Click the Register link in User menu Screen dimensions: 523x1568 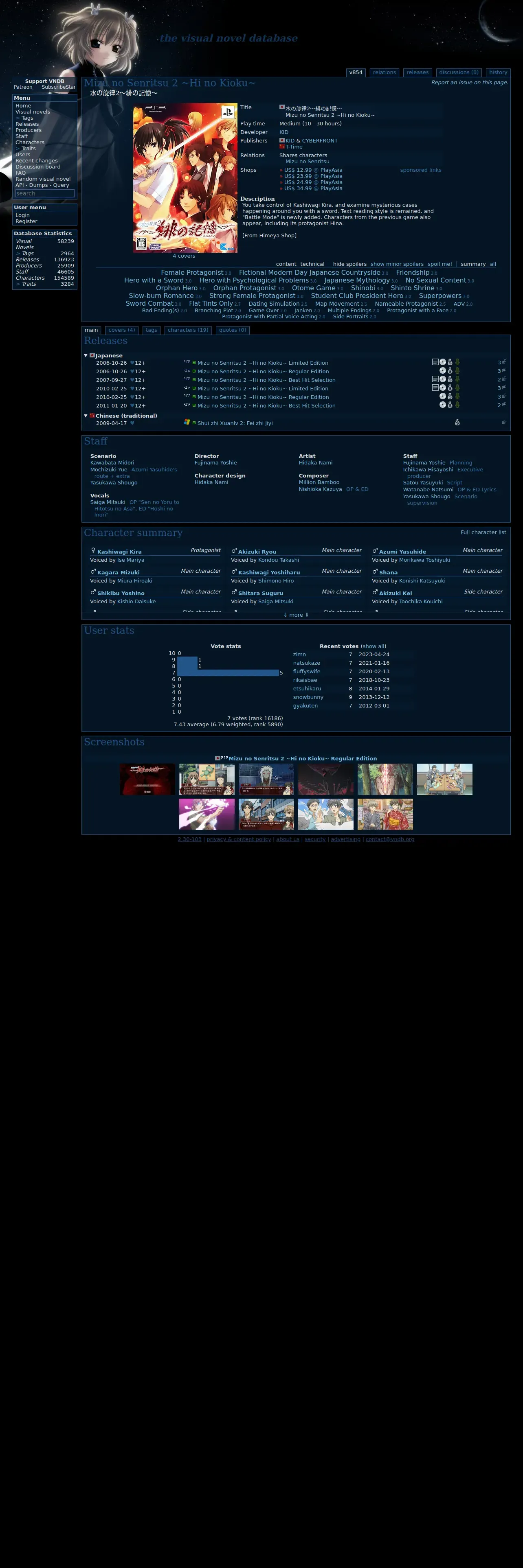[x=26, y=221]
